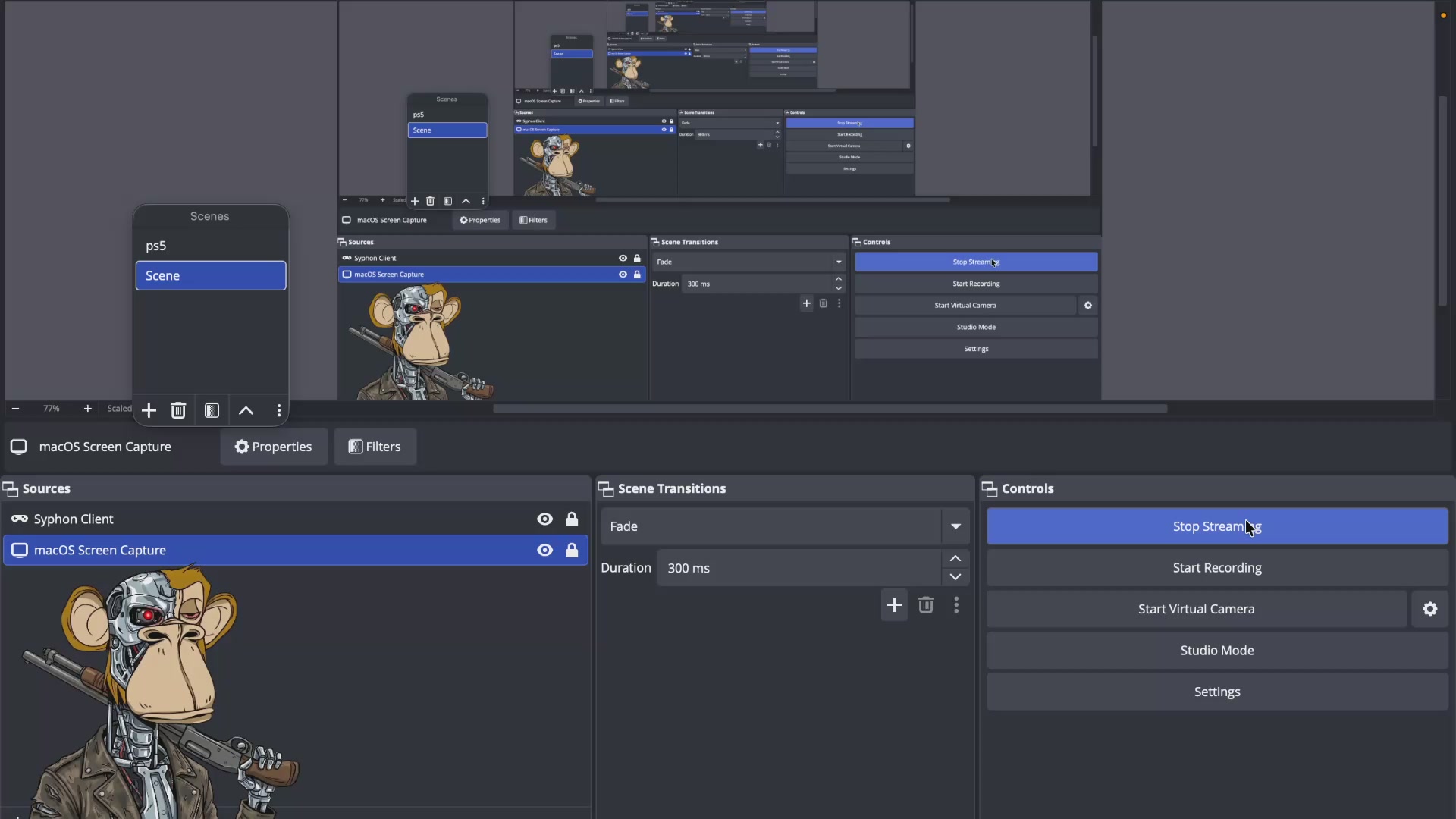Click the large Filters button in the source toolbar
1456x819 pixels.
point(375,447)
